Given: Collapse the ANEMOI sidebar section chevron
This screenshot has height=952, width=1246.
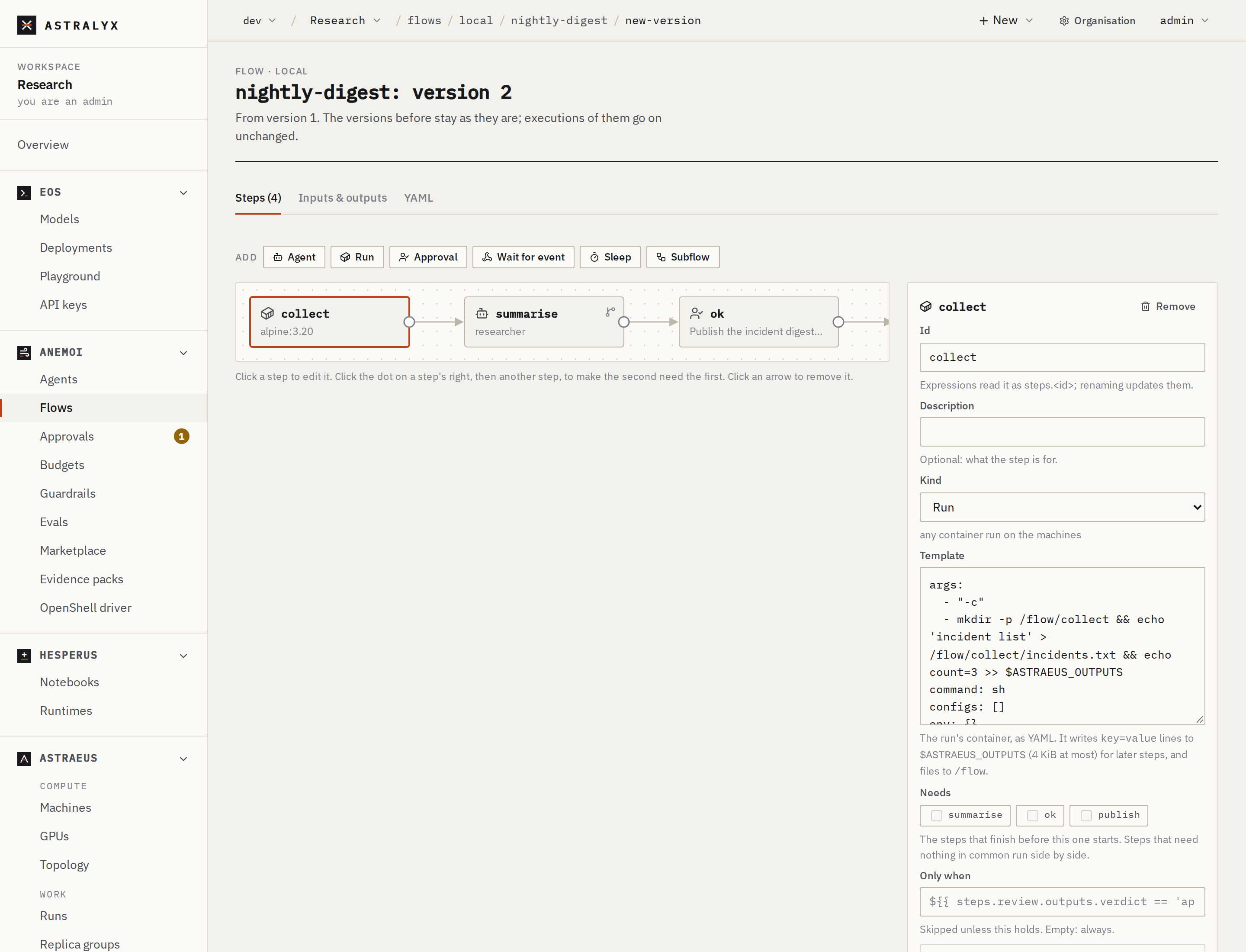Looking at the screenshot, I should pyautogui.click(x=183, y=353).
